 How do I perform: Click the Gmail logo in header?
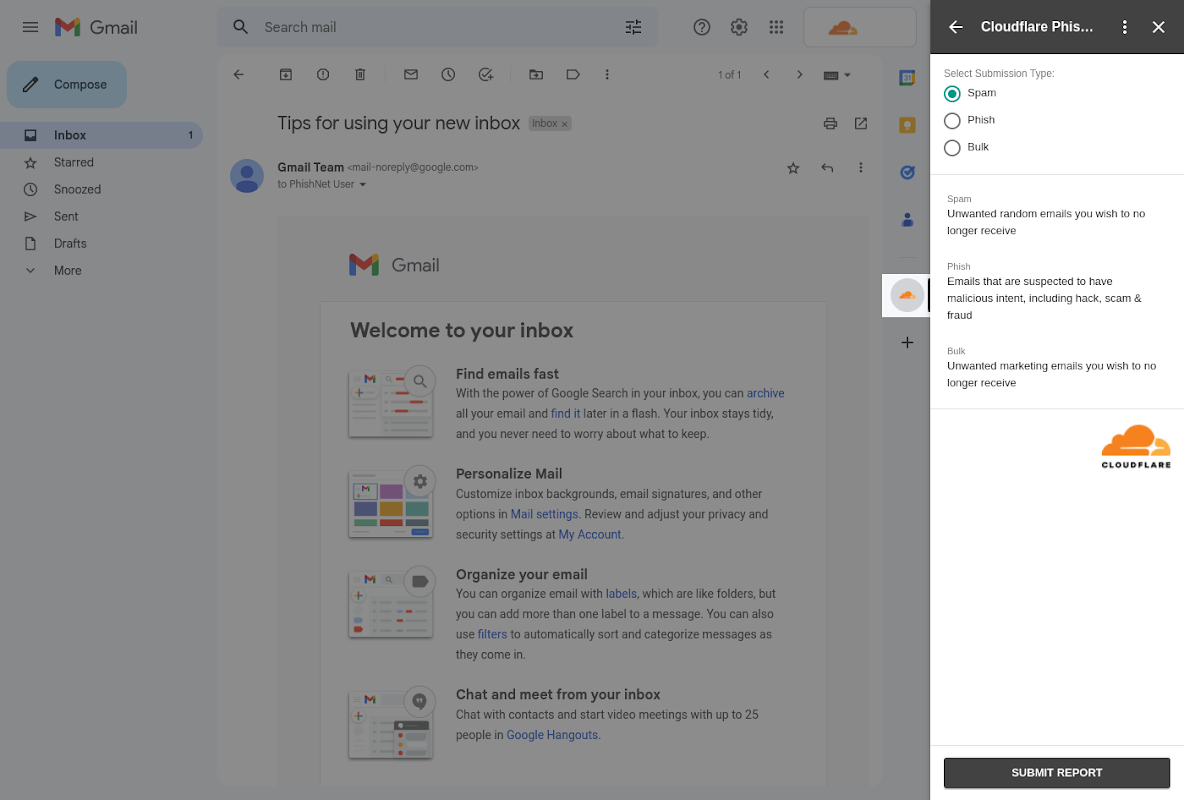point(96,27)
